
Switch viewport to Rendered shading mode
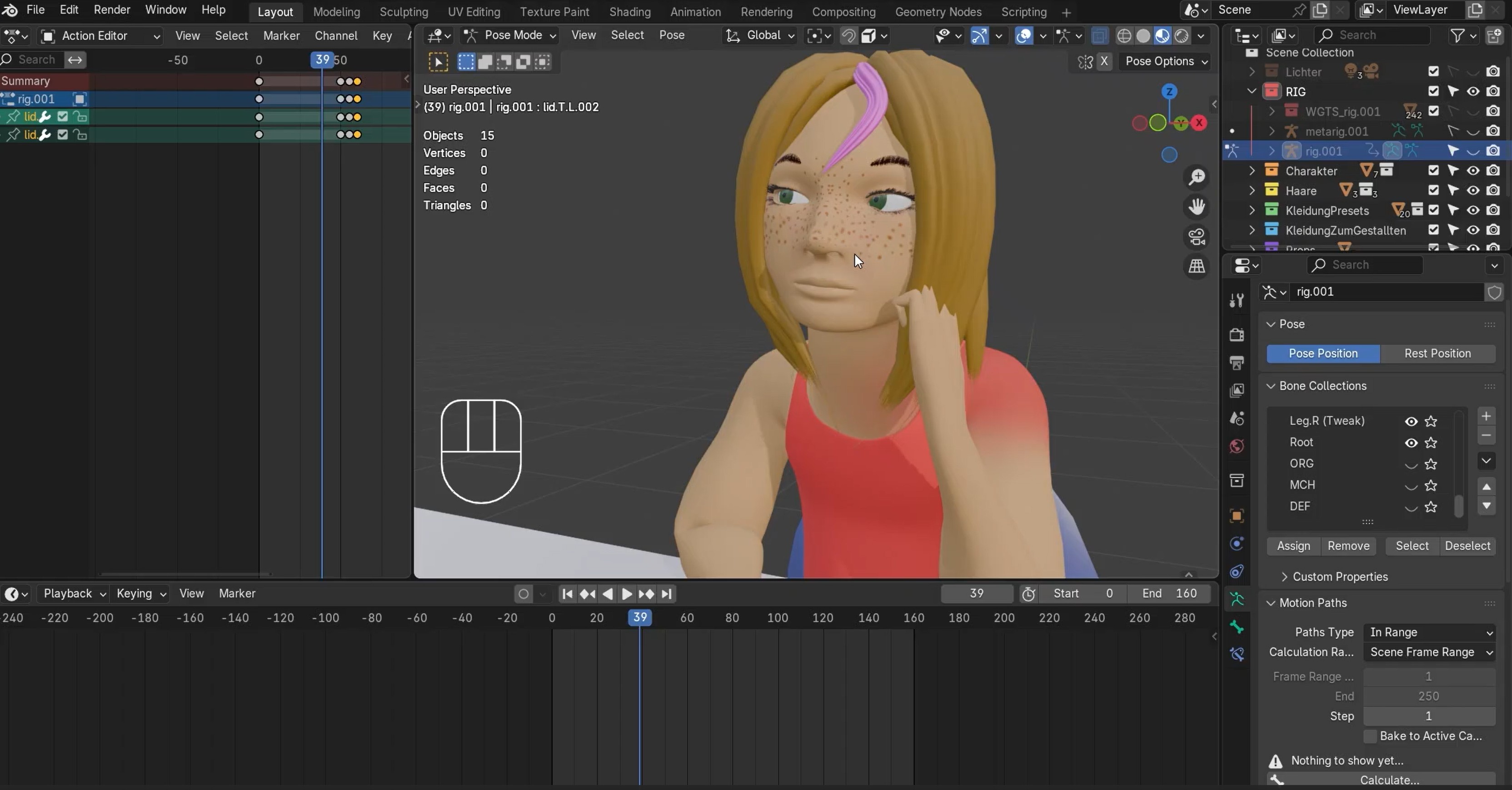1182,36
